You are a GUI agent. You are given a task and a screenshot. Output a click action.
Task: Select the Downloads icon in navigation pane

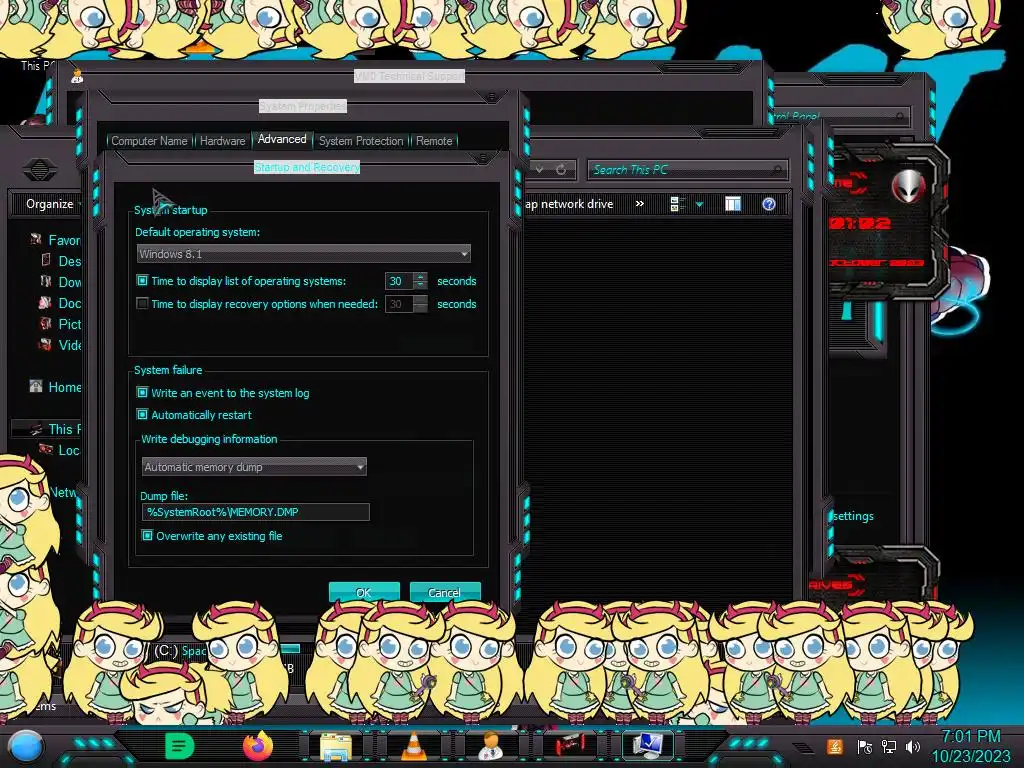[46, 281]
